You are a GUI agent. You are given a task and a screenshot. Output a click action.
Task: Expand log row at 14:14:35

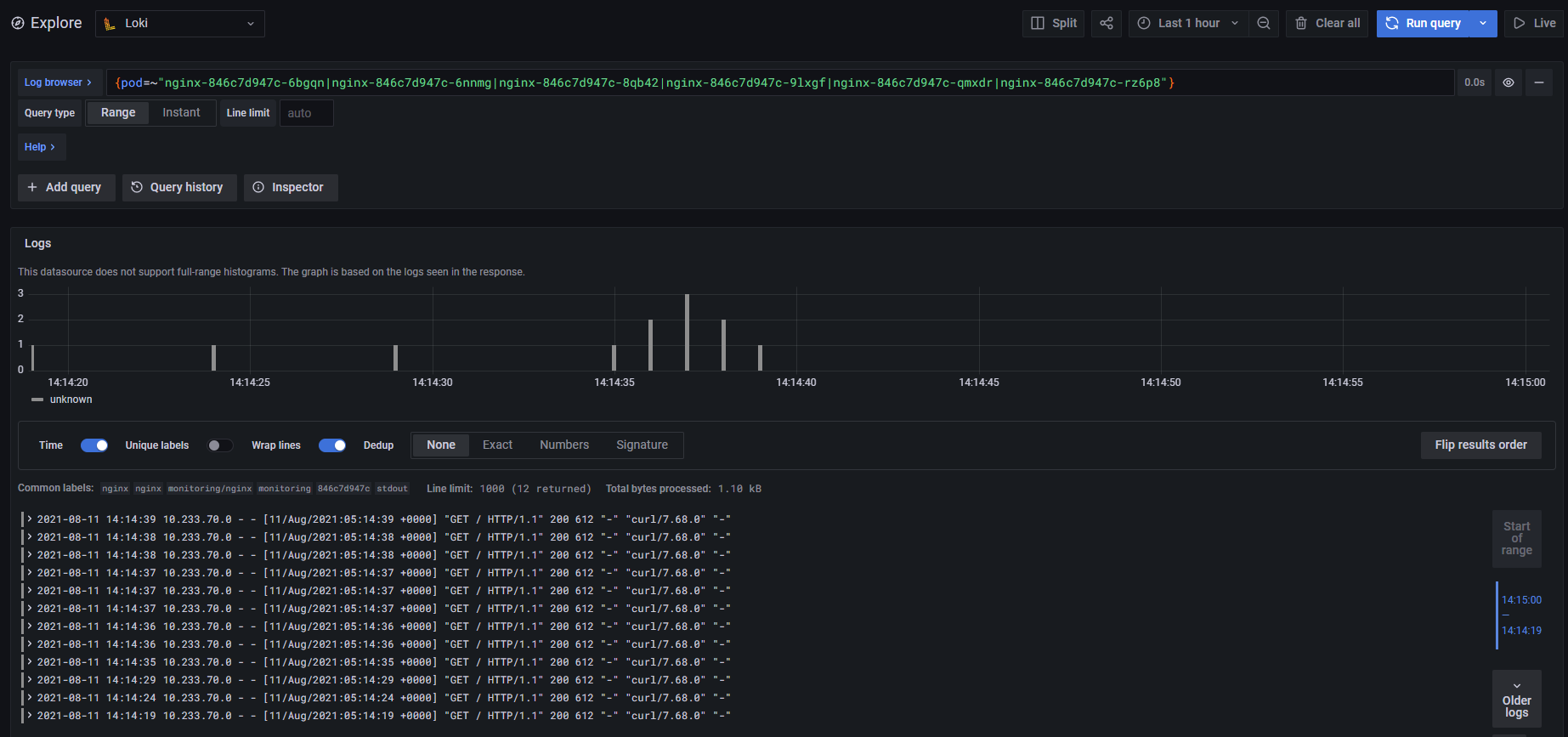30,661
